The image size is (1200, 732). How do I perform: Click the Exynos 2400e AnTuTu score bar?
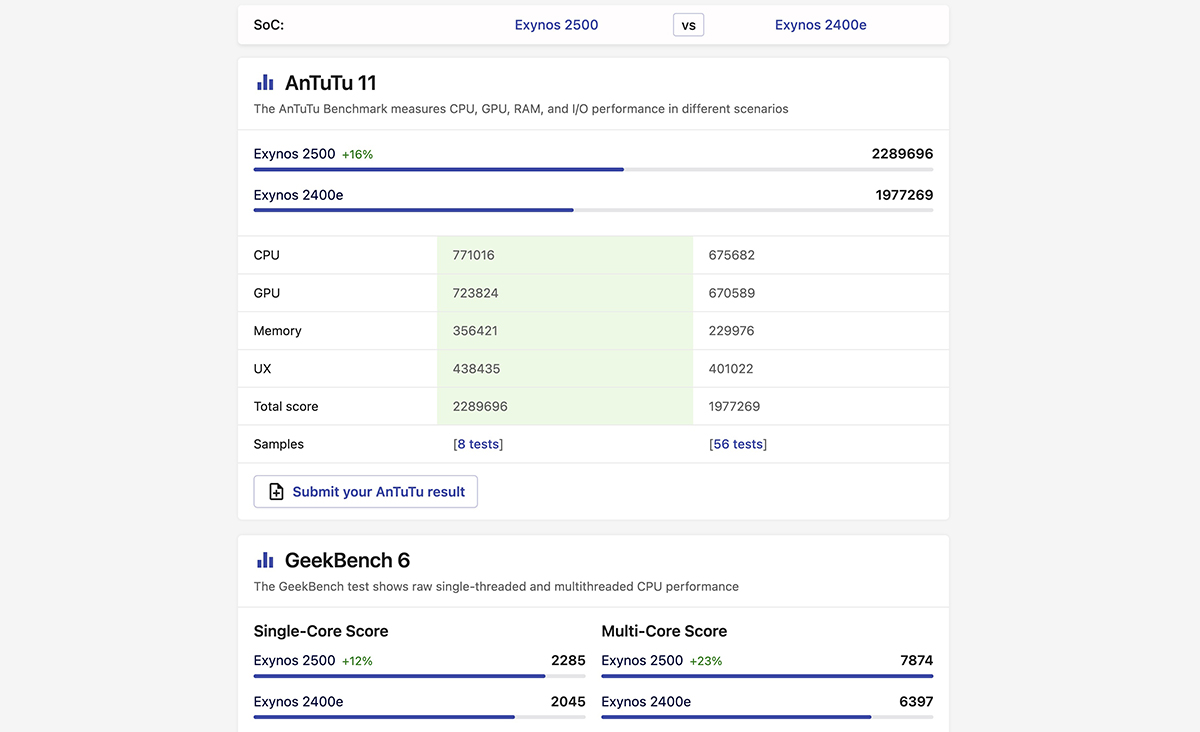593,210
